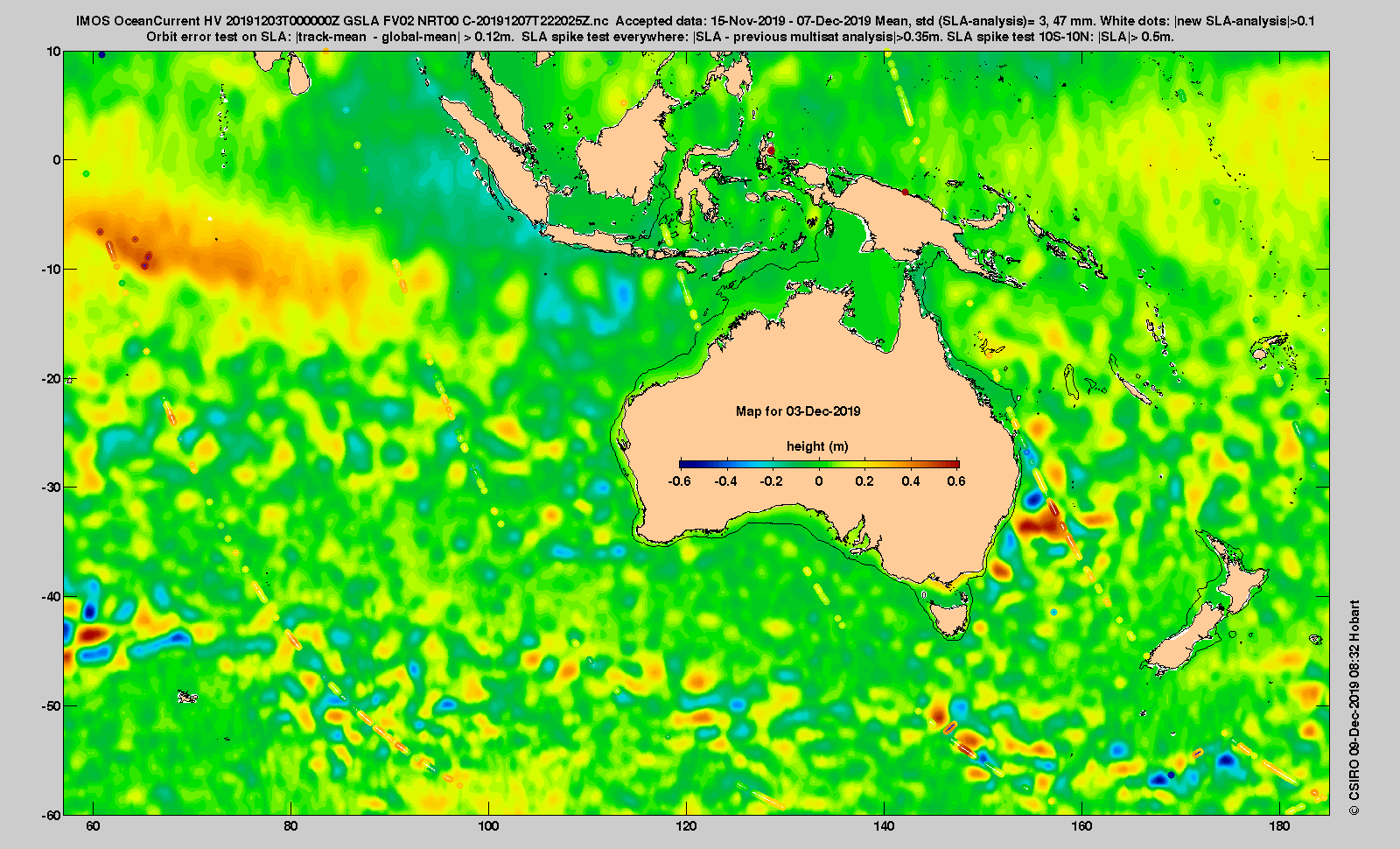Click latitude axis label 10
Screen dimensions: 1400x849
click(54, 52)
